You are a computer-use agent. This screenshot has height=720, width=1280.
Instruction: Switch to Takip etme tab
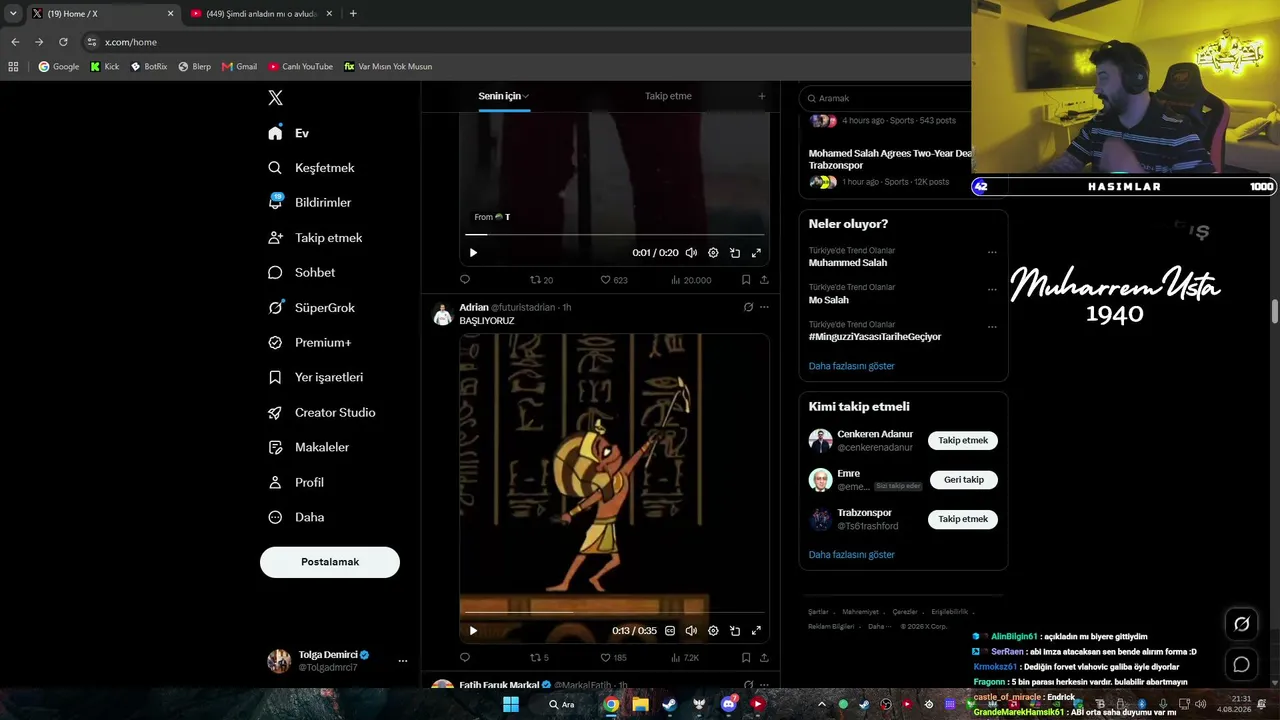[668, 96]
